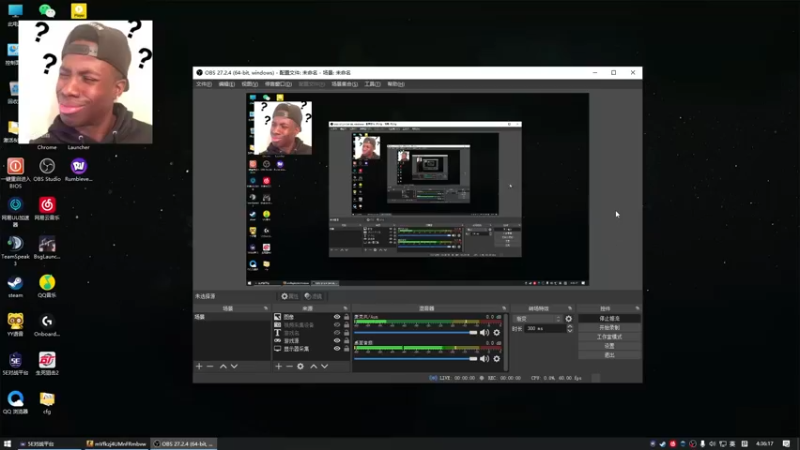Open Rumbleverse desktop shortcut
This screenshot has height=450, width=800.
click(79, 170)
